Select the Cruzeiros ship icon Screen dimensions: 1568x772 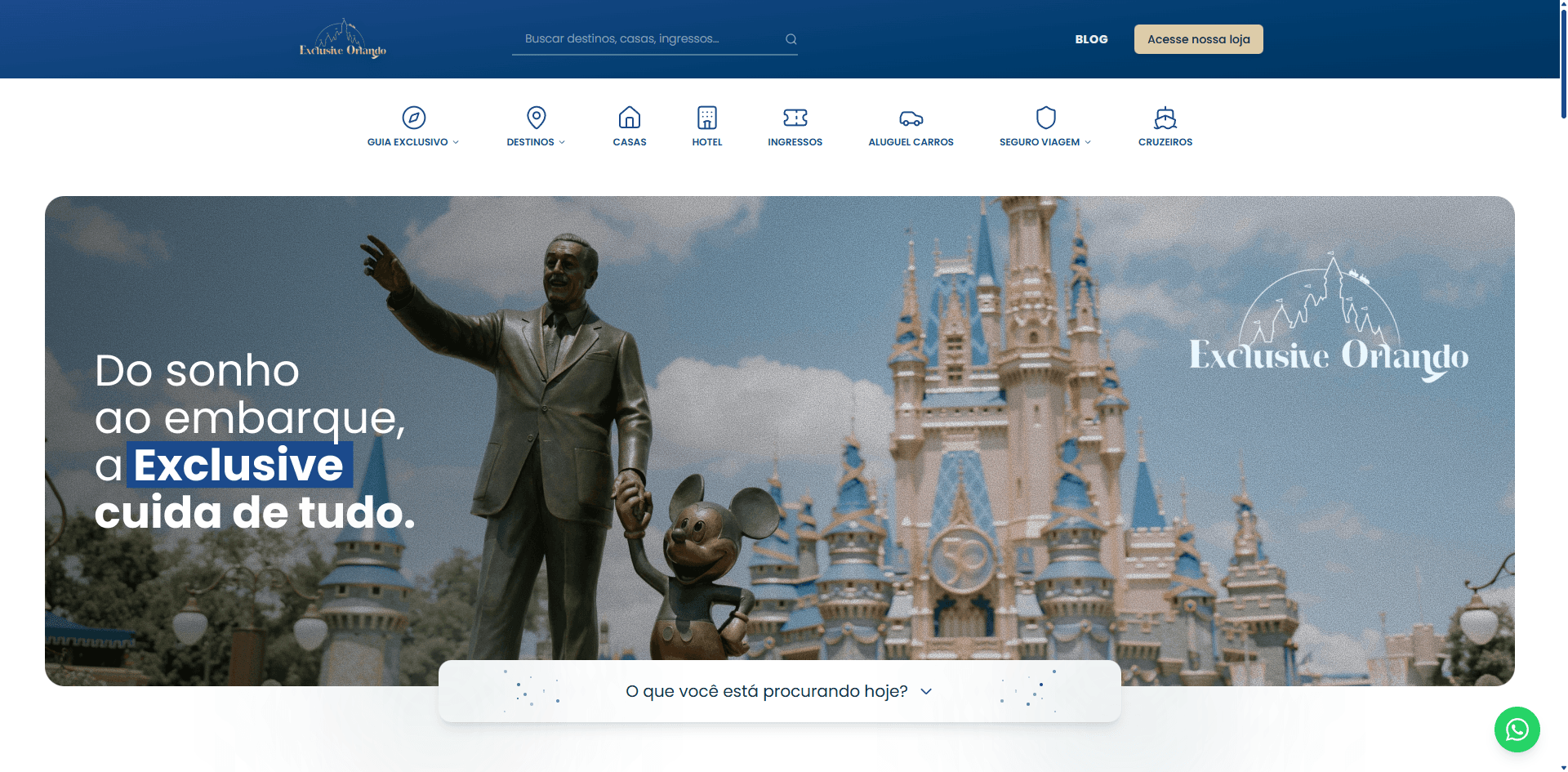[1165, 118]
